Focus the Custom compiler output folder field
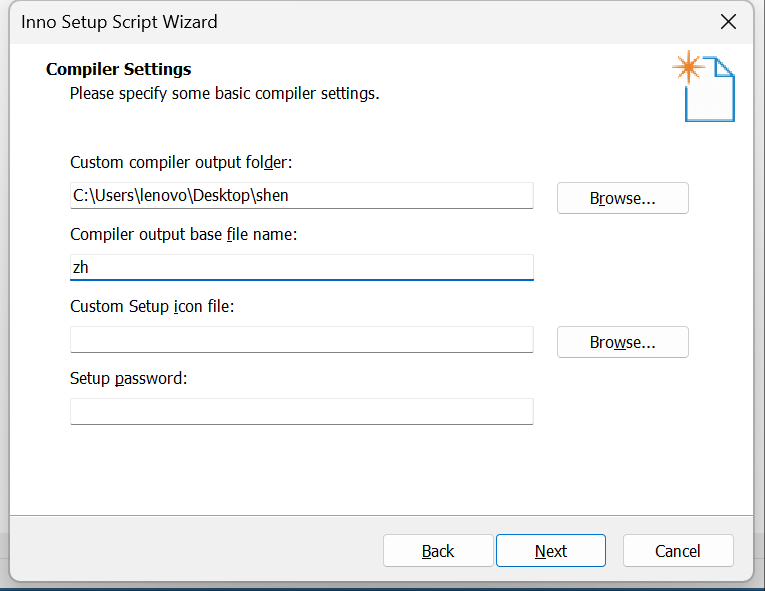765x591 pixels. pyautogui.click(x=302, y=196)
